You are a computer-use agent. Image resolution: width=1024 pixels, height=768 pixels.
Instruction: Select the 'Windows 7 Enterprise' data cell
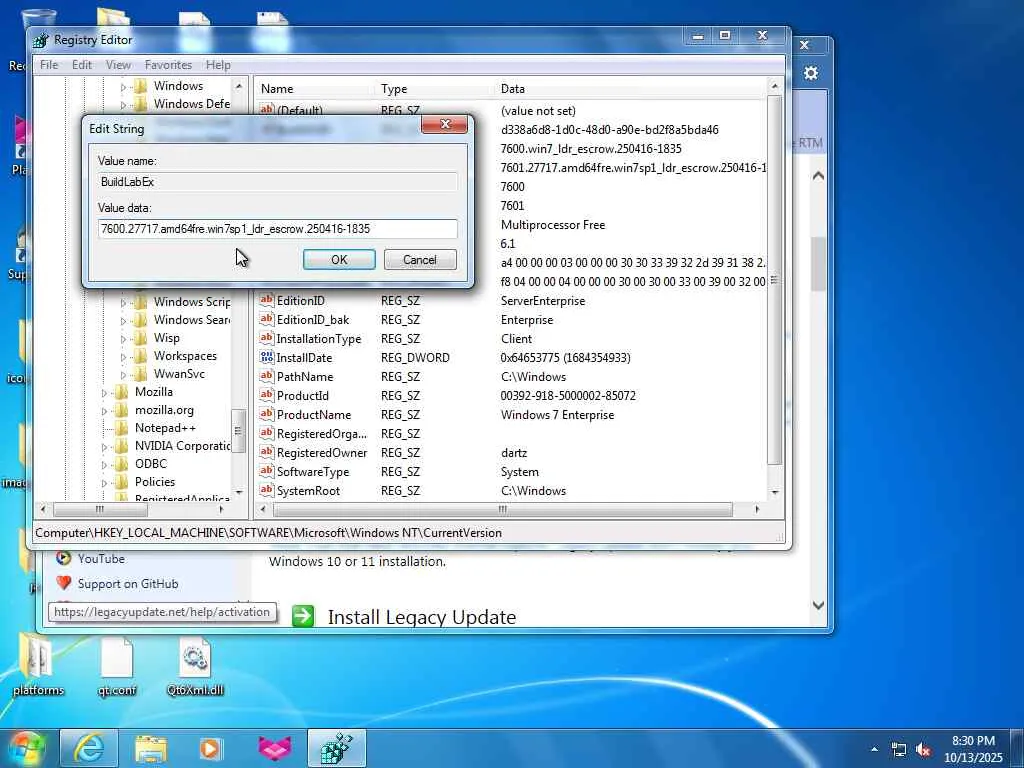pyautogui.click(x=557, y=415)
